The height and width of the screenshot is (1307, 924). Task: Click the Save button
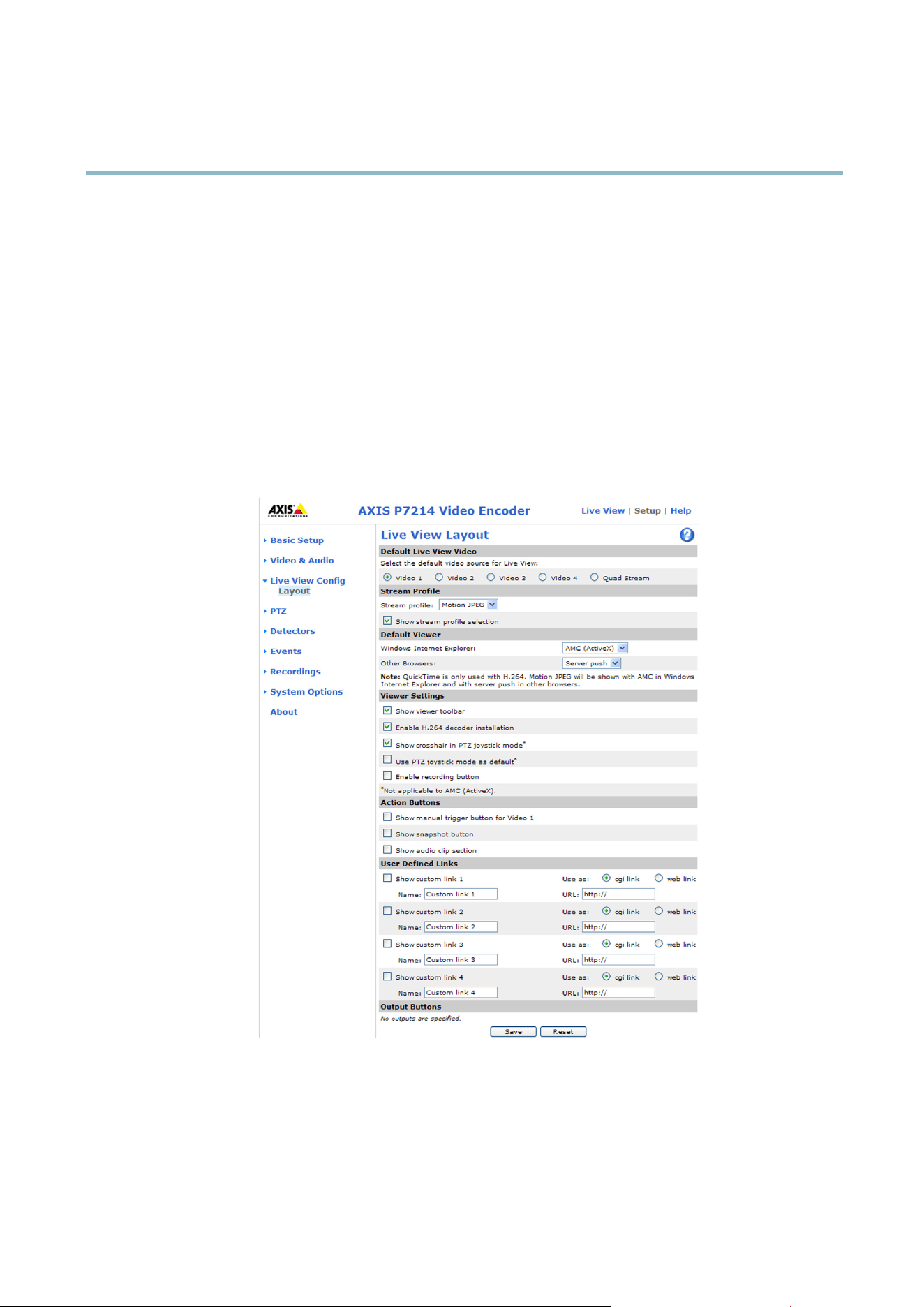click(x=513, y=1031)
